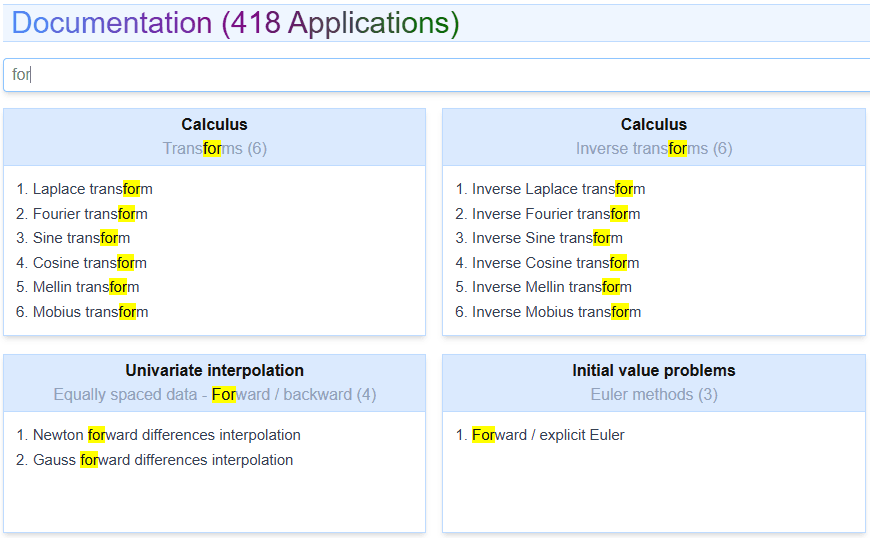The height and width of the screenshot is (538, 870).
Task: Open the Inverse Sine transform entry
Action: (x=547, y=238)
